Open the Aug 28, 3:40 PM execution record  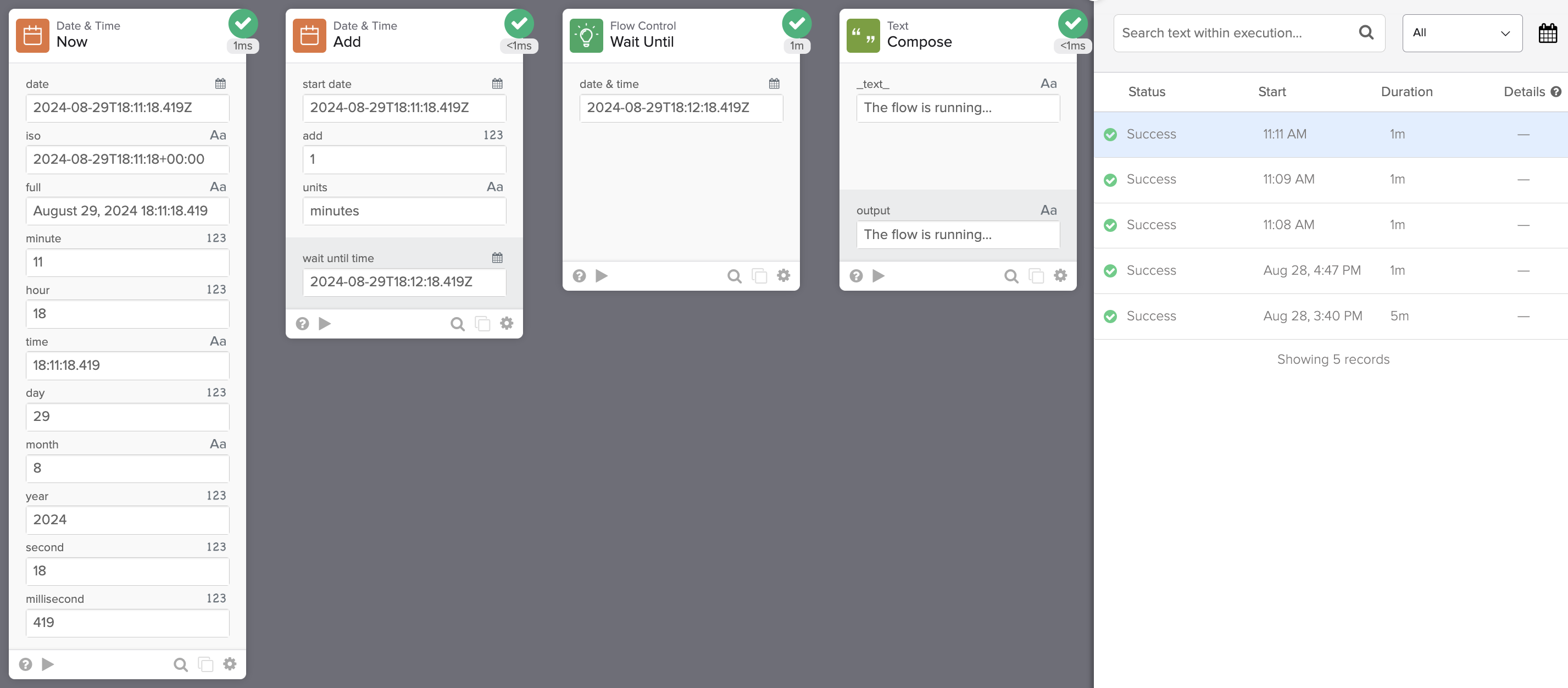(1331, 316)
